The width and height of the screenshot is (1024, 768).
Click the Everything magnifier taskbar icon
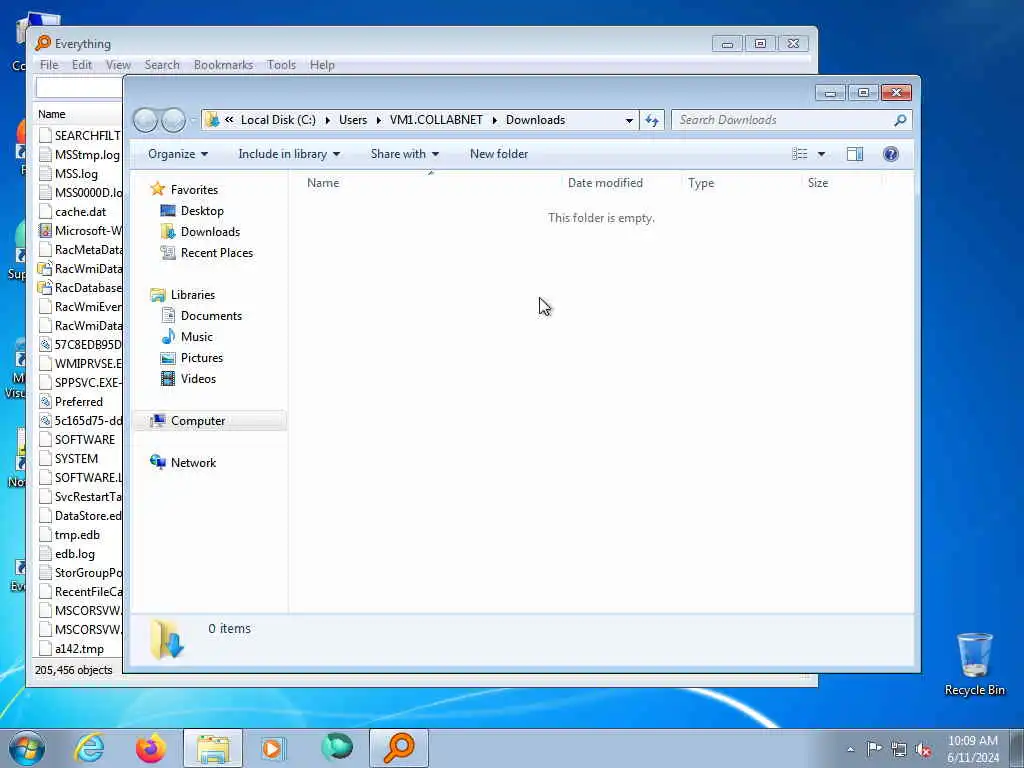398,748
